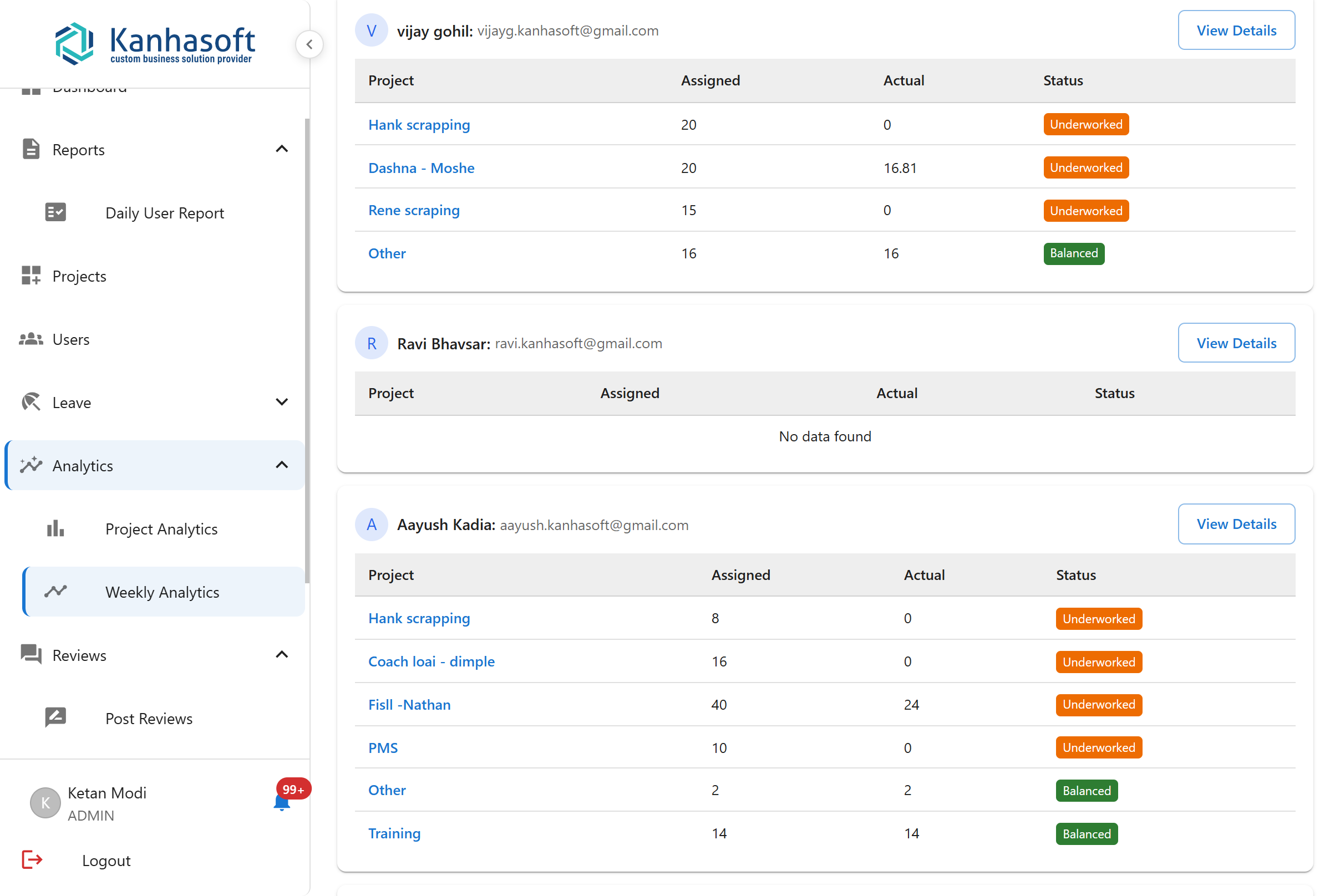
Task: Expand the Leave menu chevron
Action: click(282, 402)
